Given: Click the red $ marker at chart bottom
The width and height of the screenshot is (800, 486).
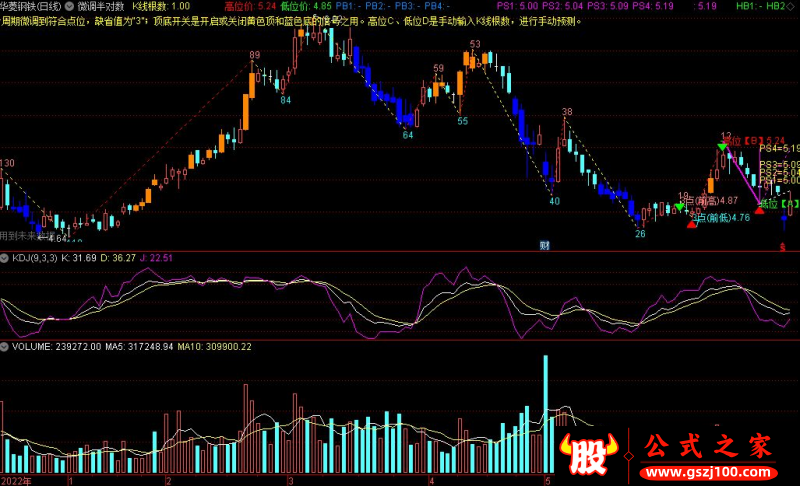Looking at the screenshot, I should click(783, 245).
